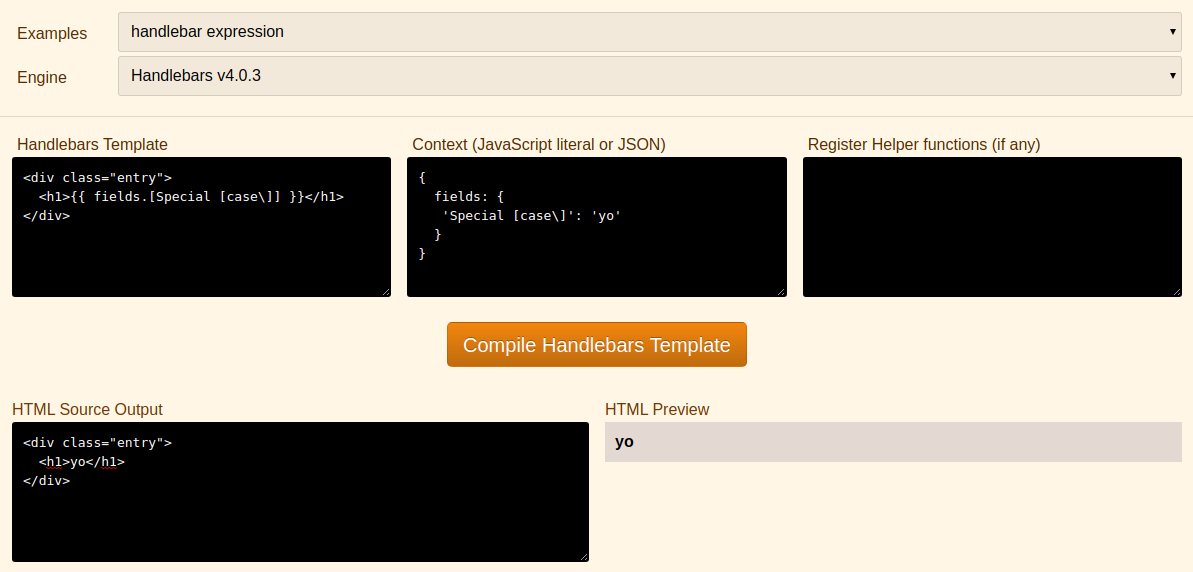Click the 'fields: {' line in Context
Screen dimensions: 1193x572
coord(469,197)
